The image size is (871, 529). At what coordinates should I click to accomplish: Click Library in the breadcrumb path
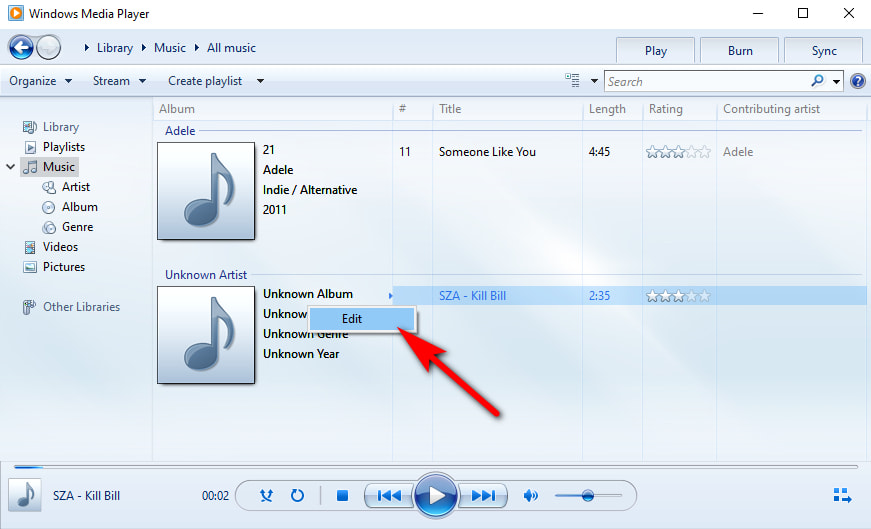click(114, 48)
